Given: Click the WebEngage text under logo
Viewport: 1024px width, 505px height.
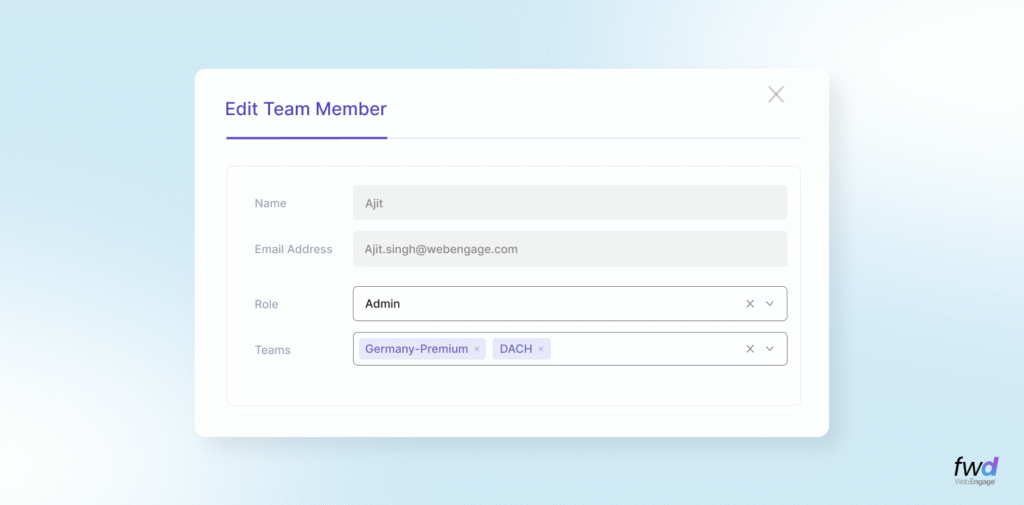Looking at the screenshot, I should click(975, 482).
